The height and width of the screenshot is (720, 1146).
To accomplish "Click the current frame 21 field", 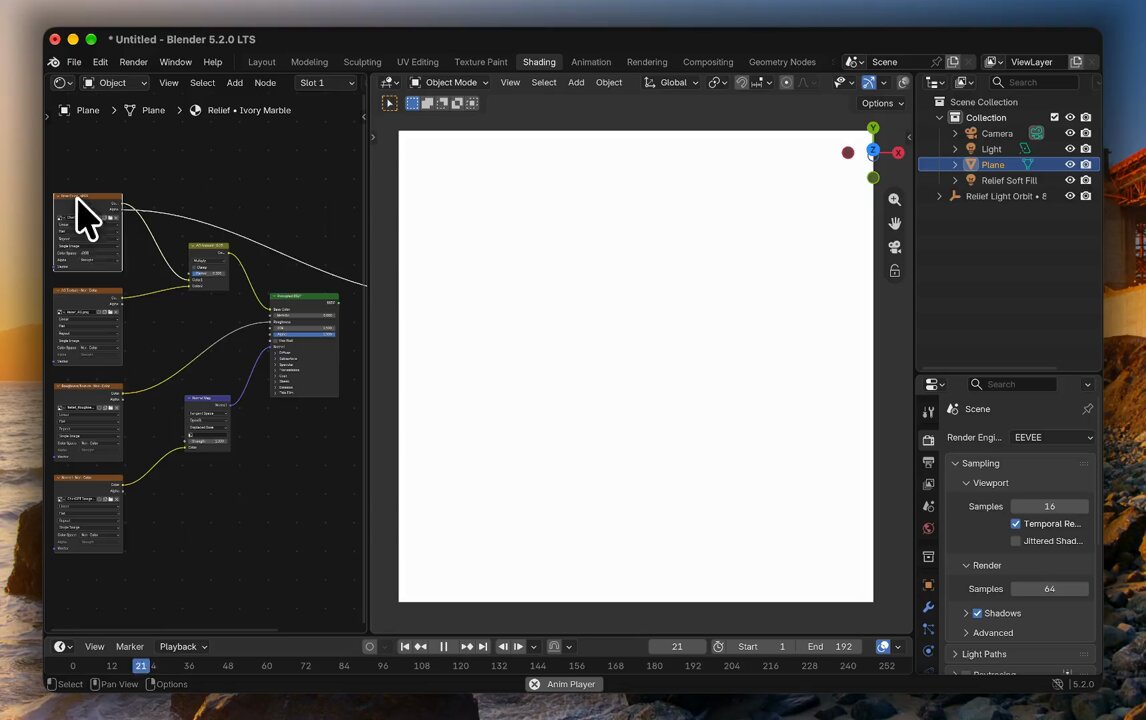I will pyautogui.click(x=677, y=647).
